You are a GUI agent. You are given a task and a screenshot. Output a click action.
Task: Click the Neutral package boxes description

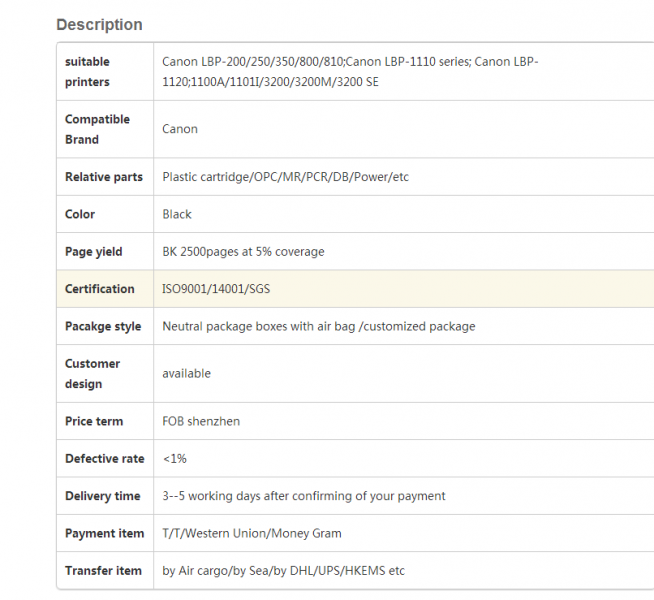(x=319, y=326)
